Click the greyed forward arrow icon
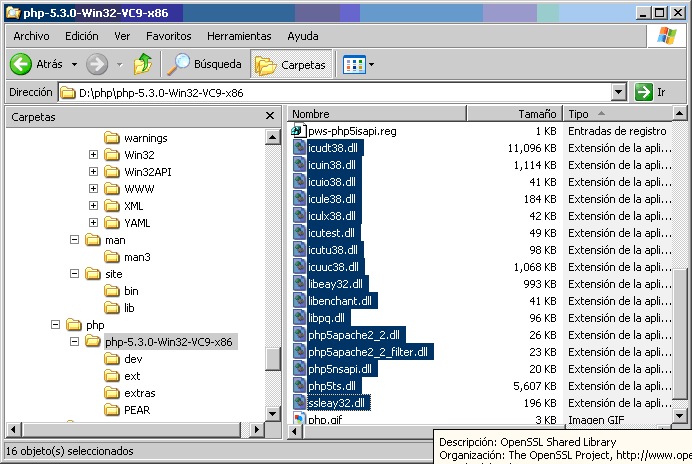The width and height of the screenshot is (692, 464). [97, 64]
